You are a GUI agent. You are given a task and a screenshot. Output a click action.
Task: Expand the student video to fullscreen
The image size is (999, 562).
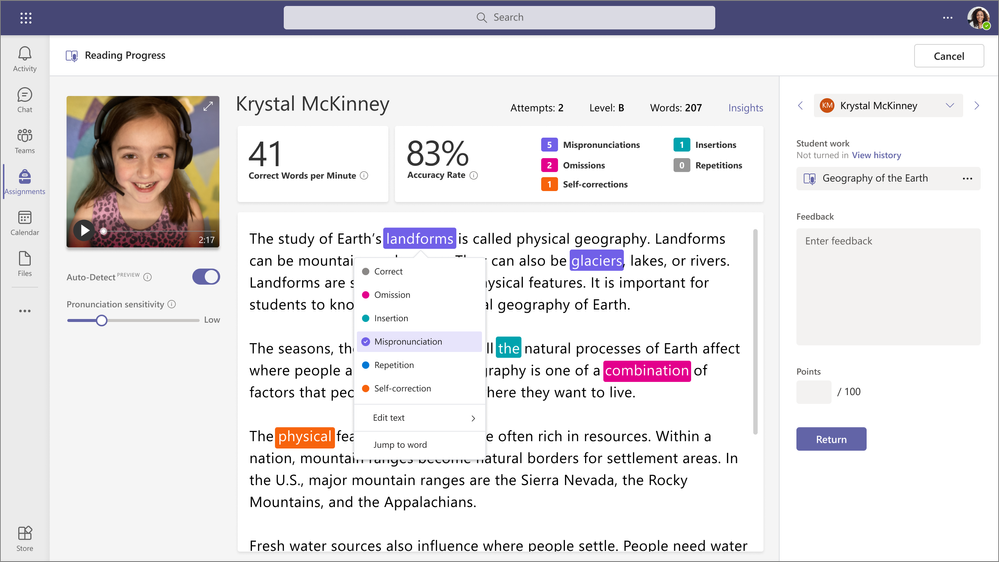(208, 106)
